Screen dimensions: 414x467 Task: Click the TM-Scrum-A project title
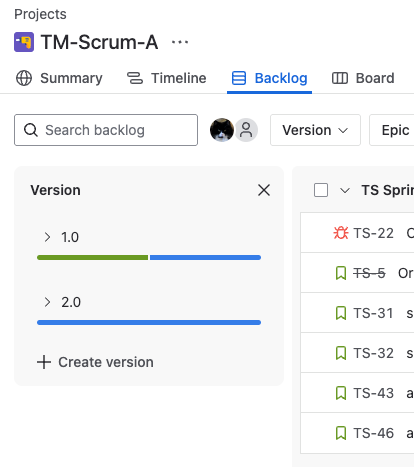(99, 42)
